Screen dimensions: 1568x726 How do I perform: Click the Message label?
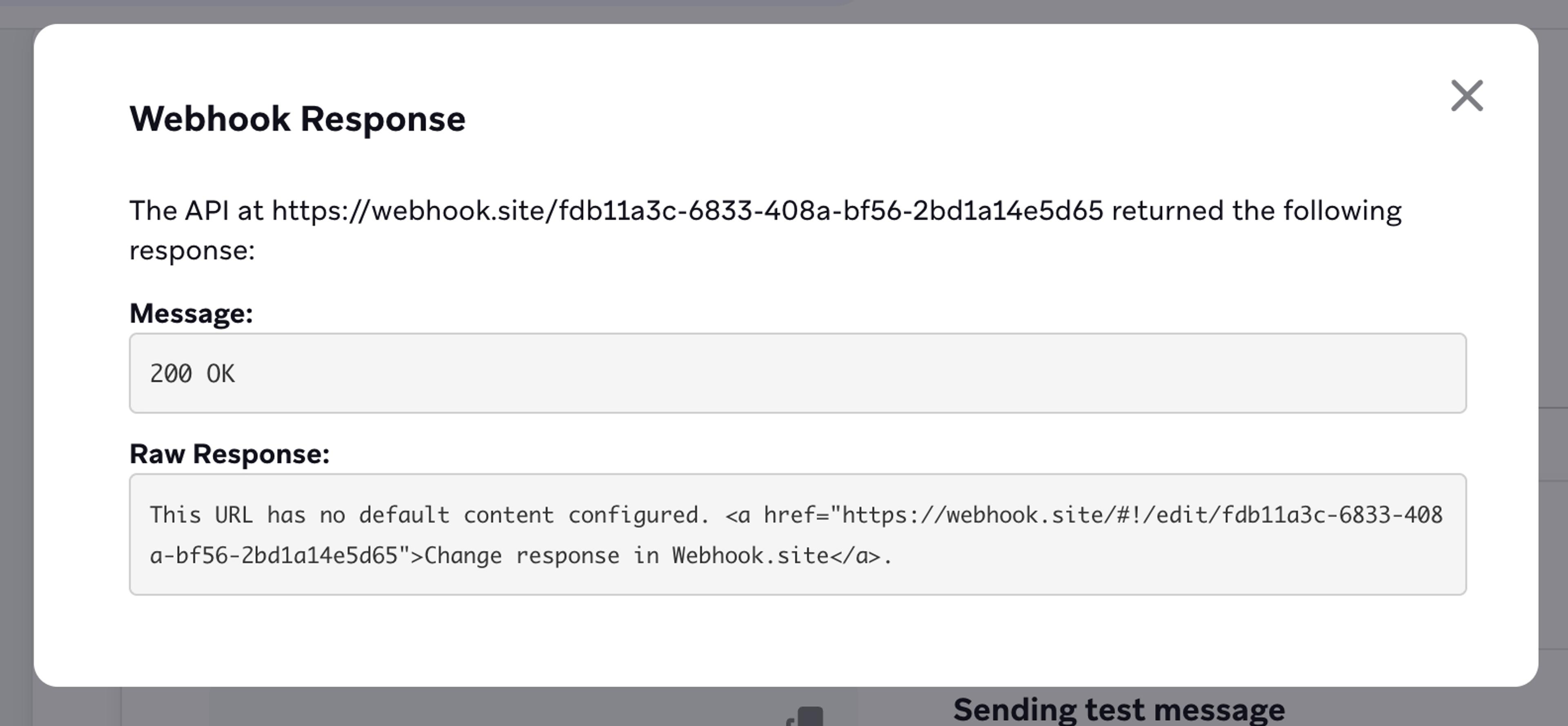[191, 313]
